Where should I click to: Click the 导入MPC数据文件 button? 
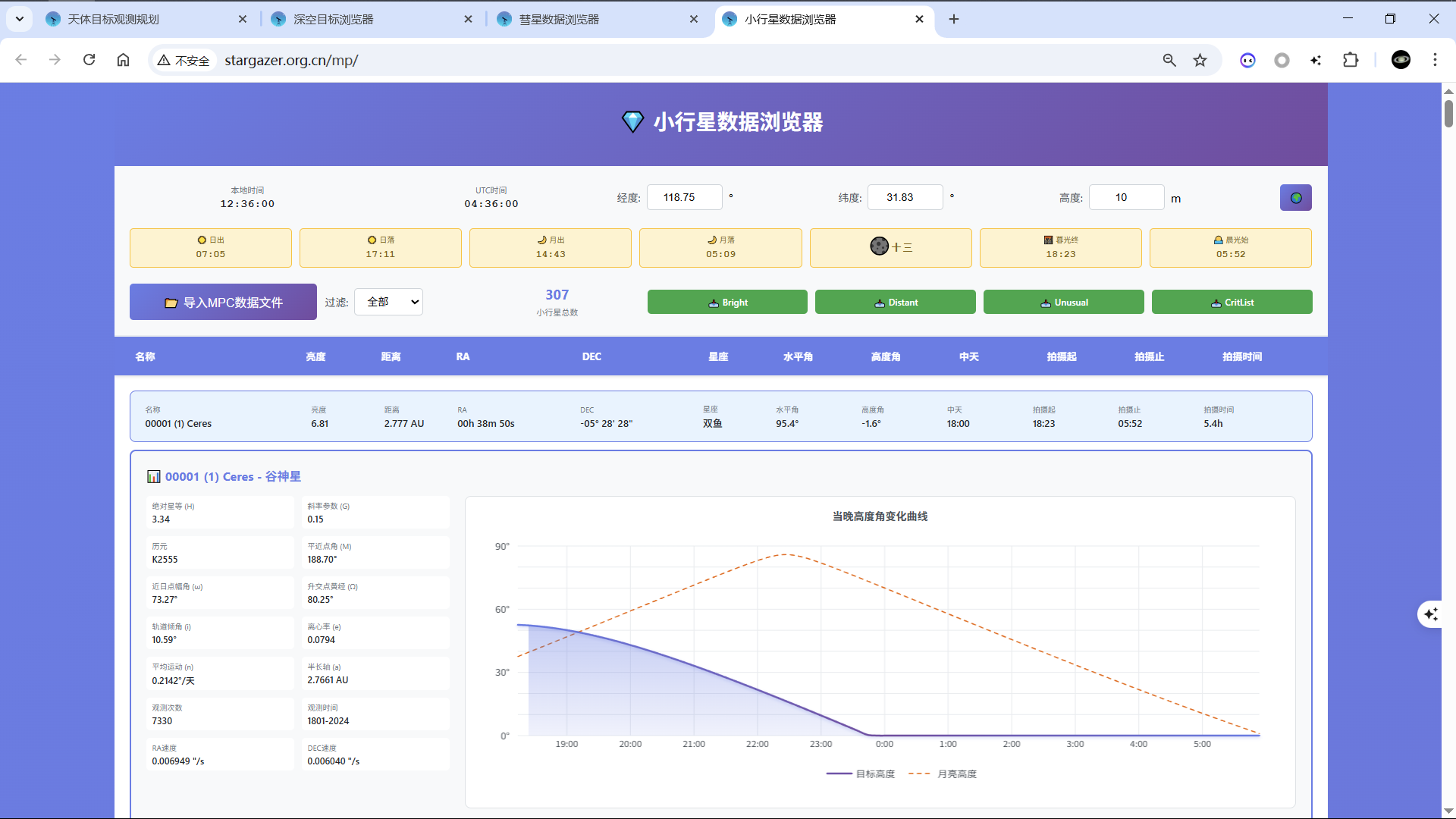pyautogui.click(x=223, y=302)
